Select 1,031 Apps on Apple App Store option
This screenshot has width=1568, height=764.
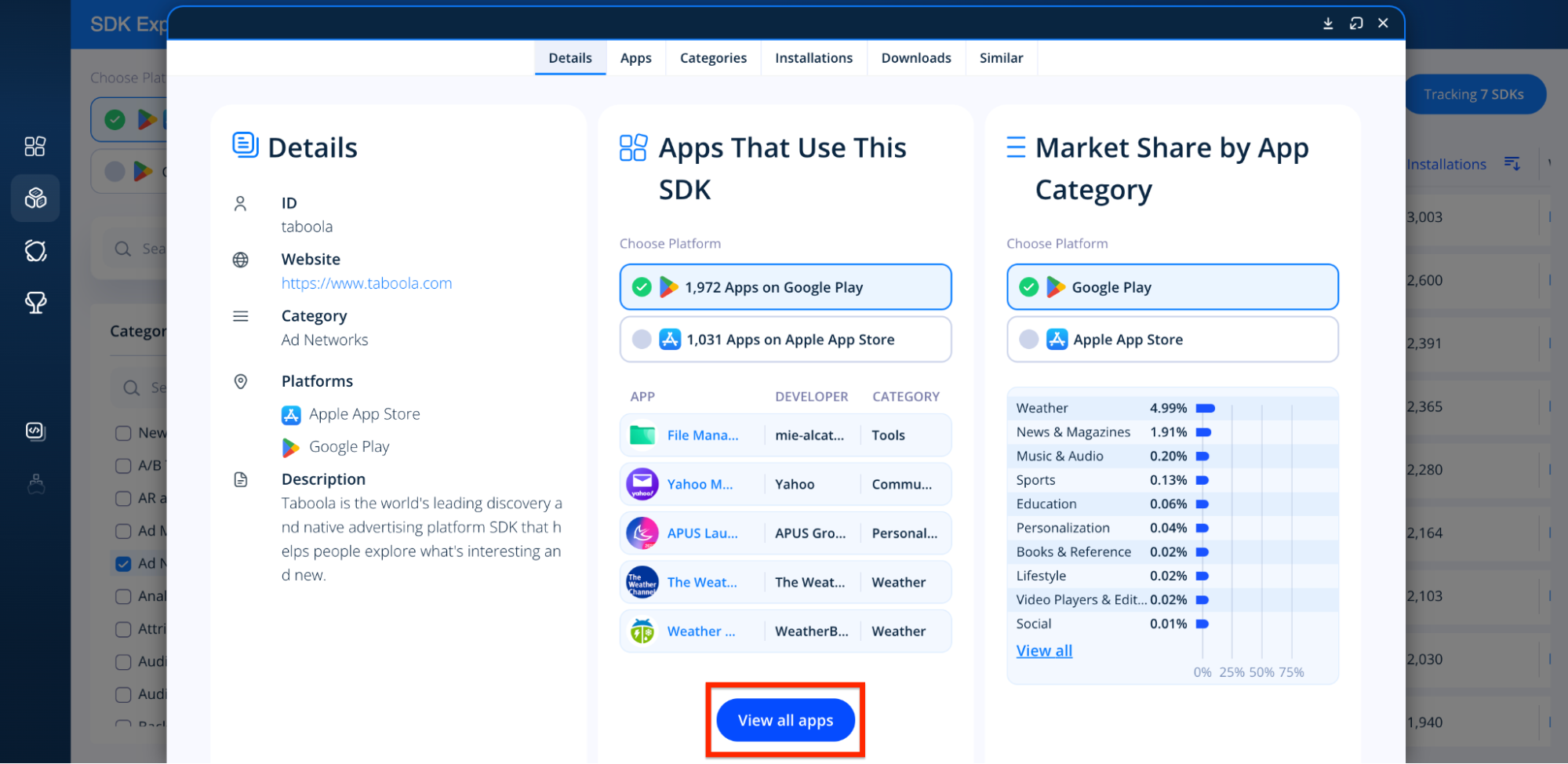tap(785, 340)
